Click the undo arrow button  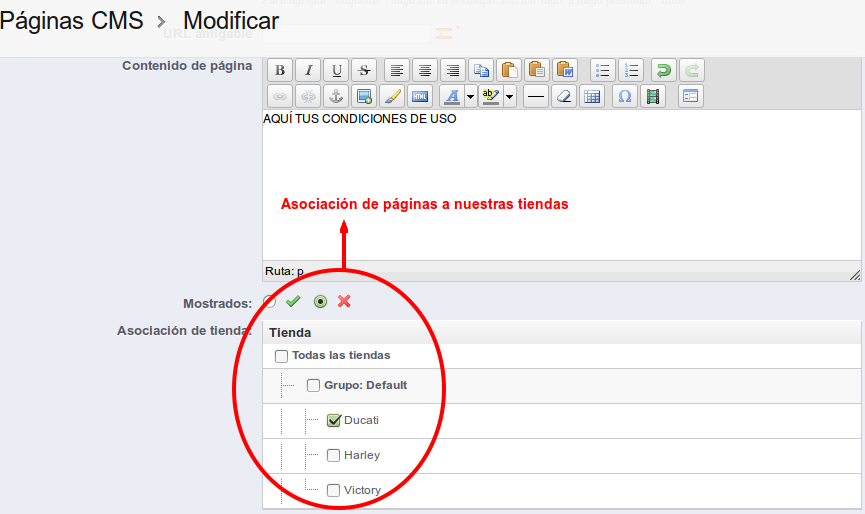(662, 70)
